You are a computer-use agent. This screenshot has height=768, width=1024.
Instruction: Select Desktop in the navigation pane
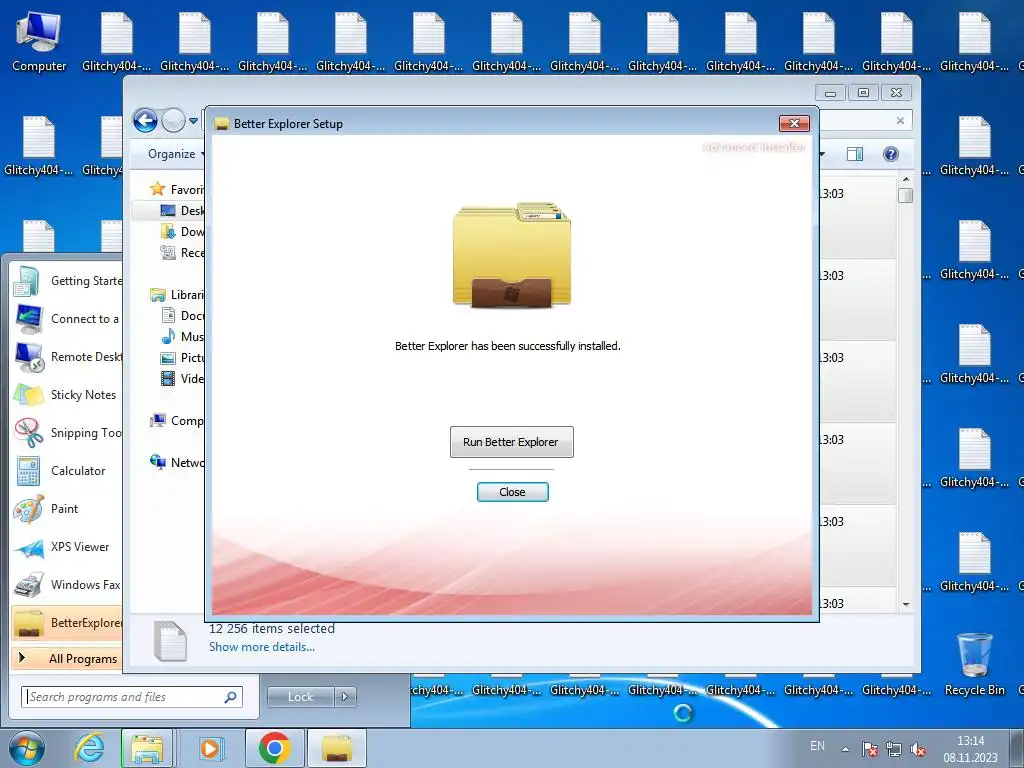(x=182, y=210)
